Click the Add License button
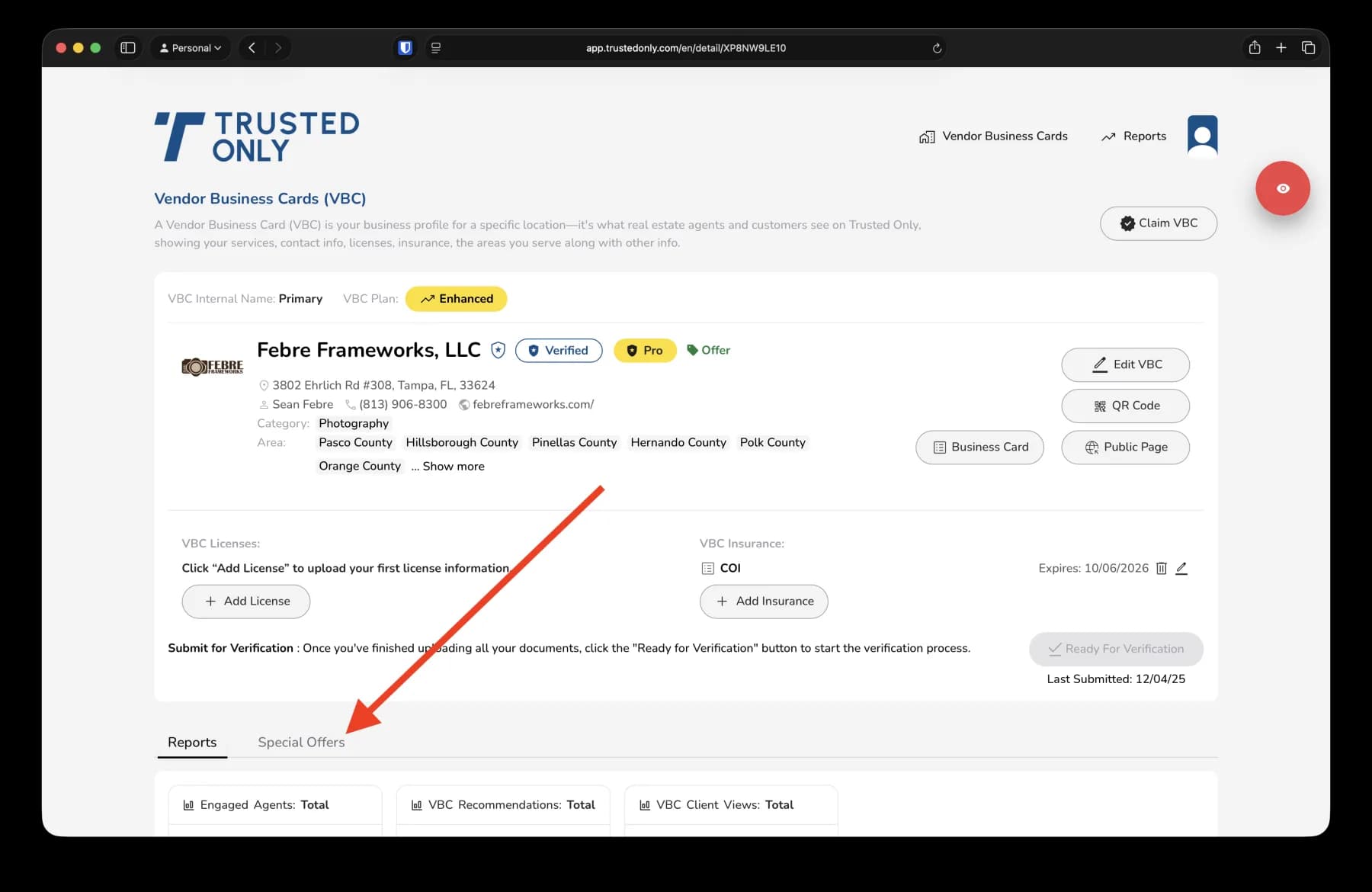The image size is (1372, 892). click(245, 602)
